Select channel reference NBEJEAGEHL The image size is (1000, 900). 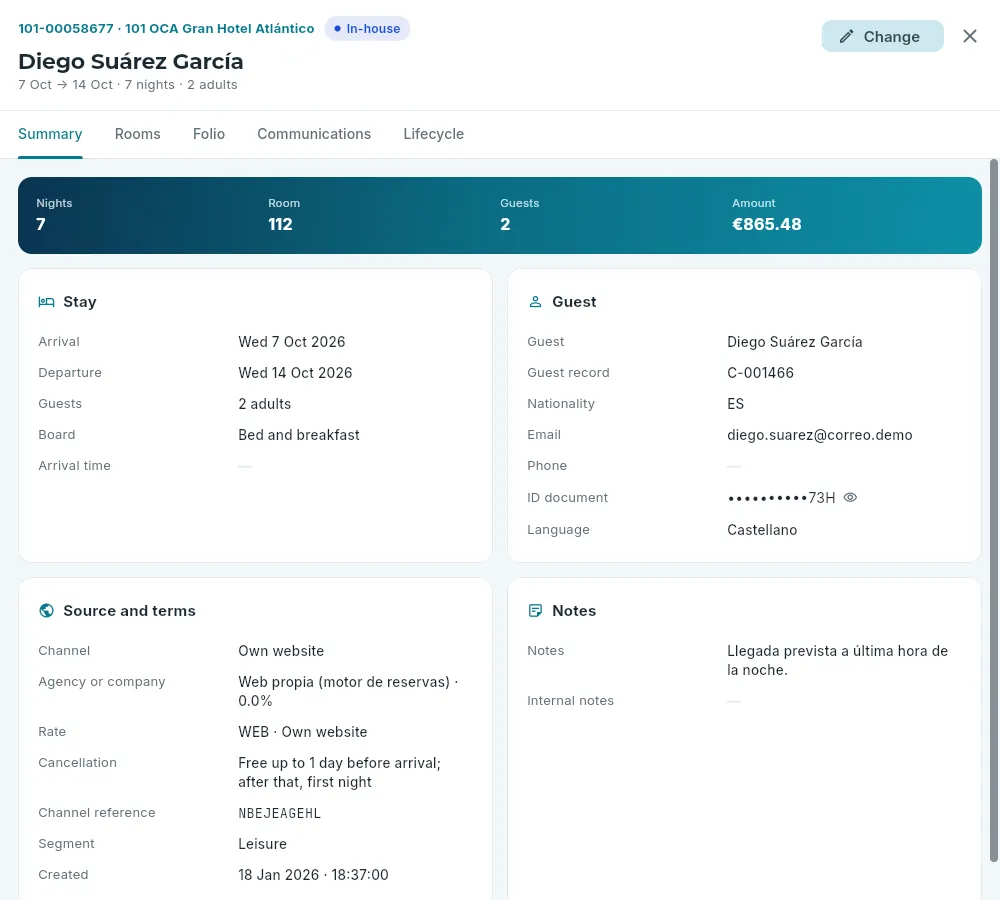pos(279,813)
